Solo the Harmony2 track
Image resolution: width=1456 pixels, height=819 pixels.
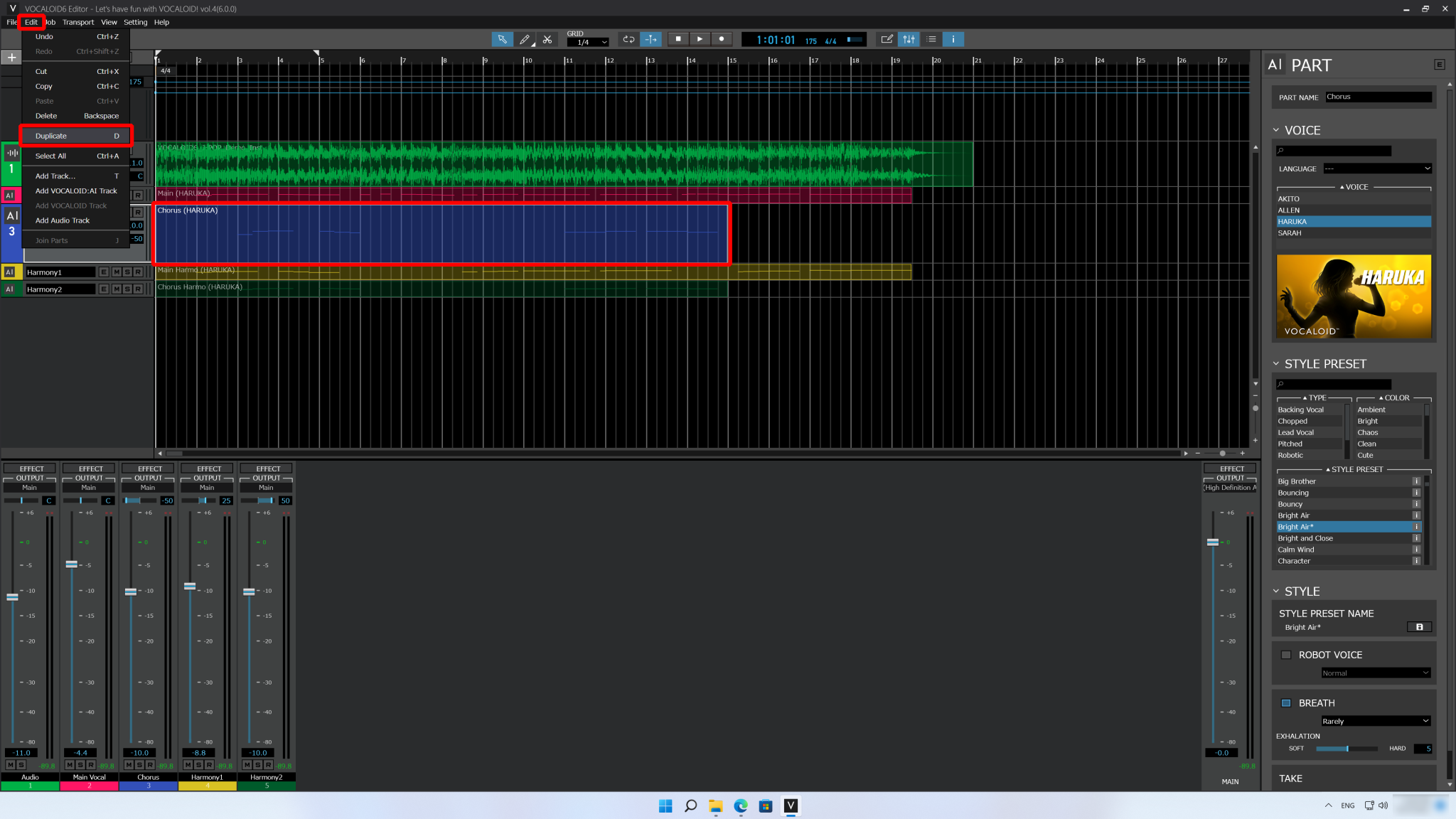coord(127,289)
